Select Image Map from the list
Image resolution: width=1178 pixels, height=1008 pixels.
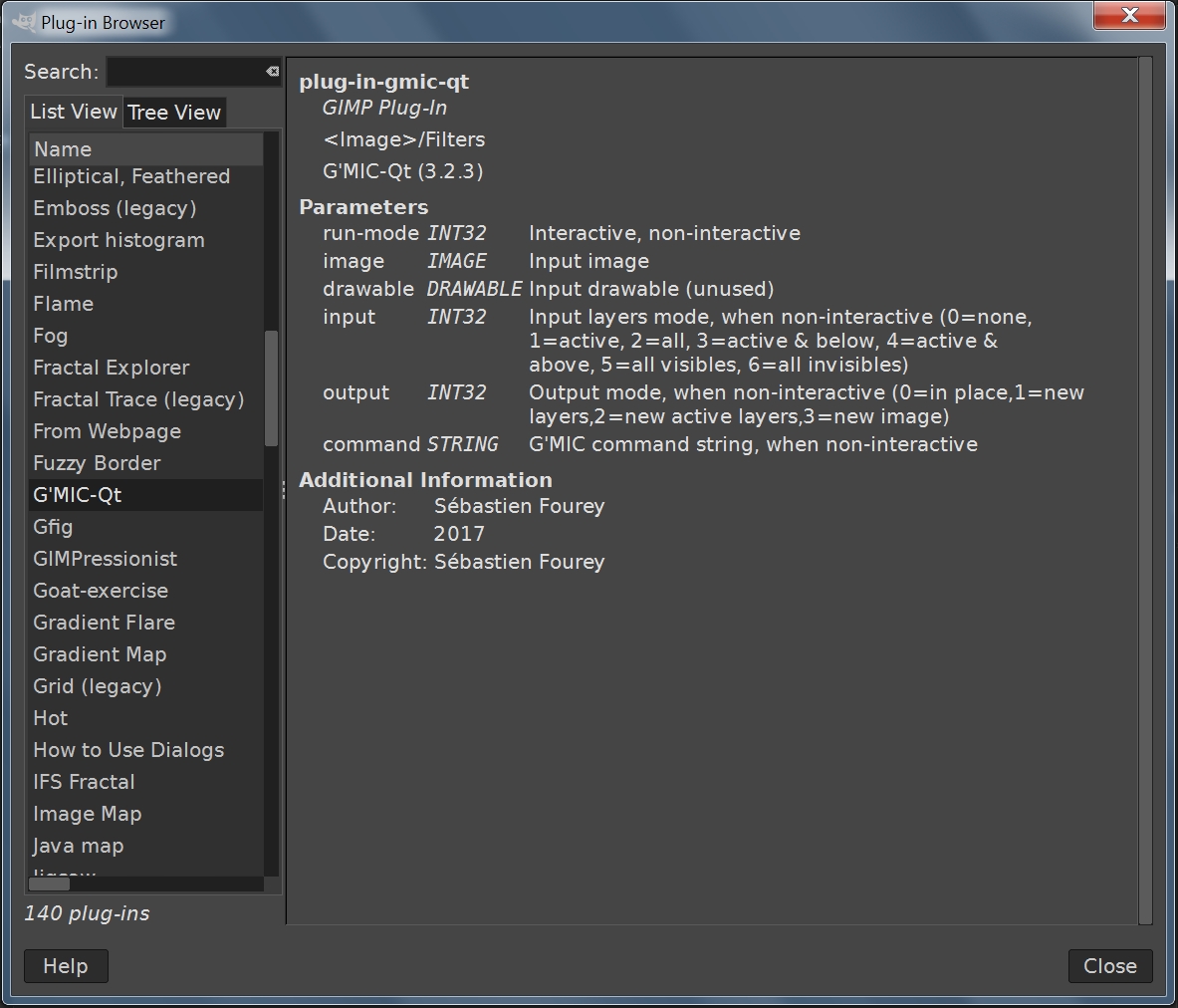click(x=146, y=814)
